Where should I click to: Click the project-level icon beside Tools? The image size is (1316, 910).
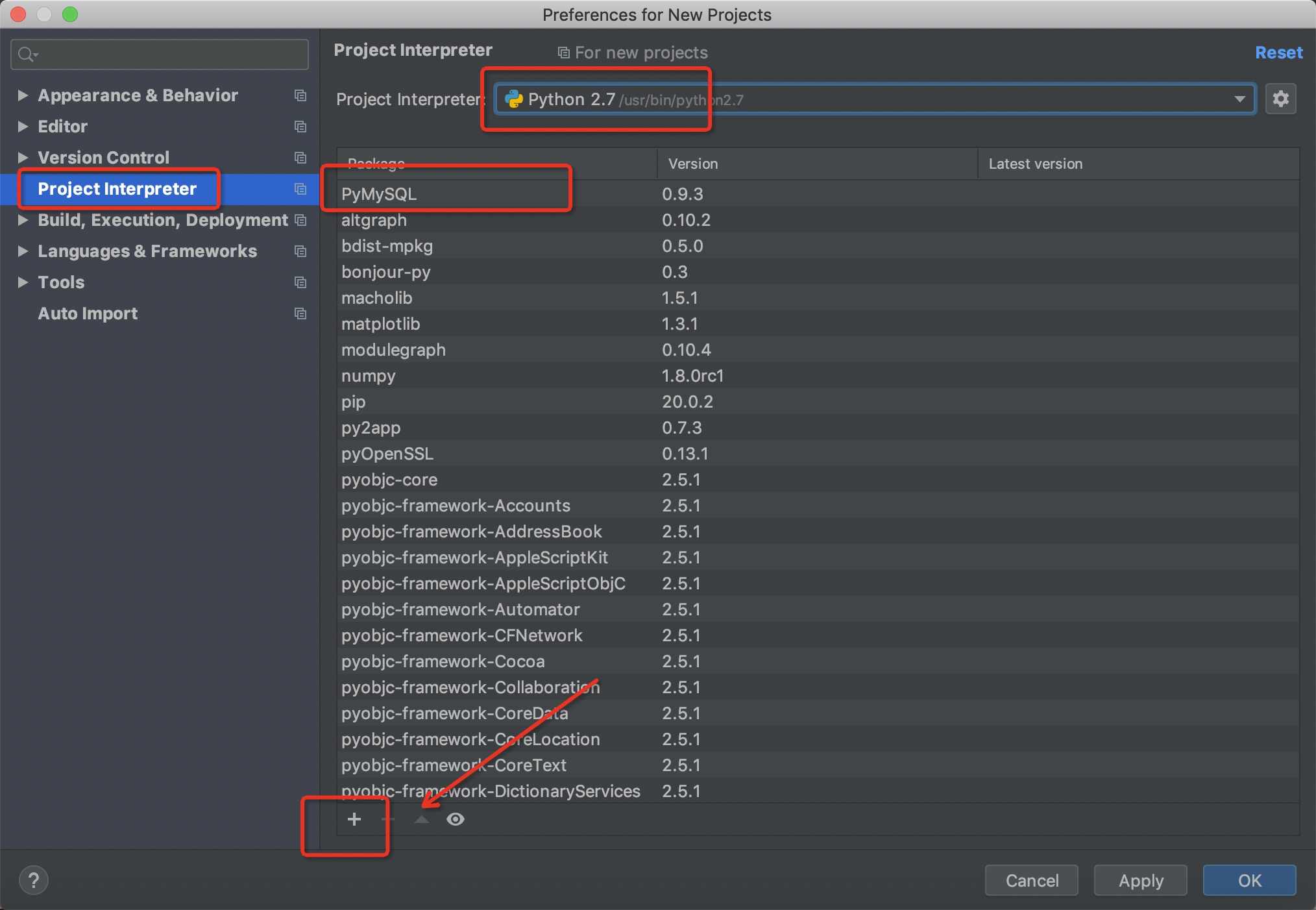click(x=300, y=282)
